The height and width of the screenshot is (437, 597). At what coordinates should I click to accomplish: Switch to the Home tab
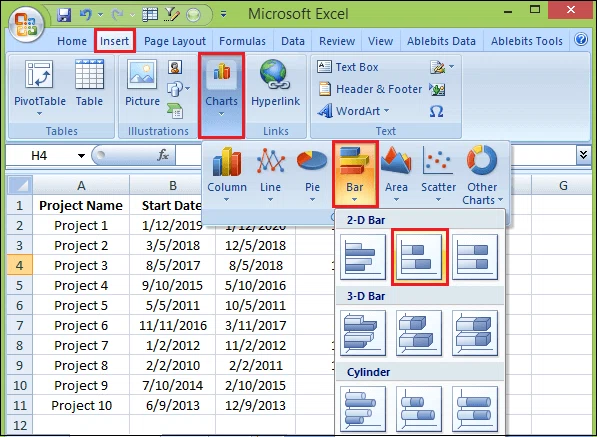tap(72, 41)
